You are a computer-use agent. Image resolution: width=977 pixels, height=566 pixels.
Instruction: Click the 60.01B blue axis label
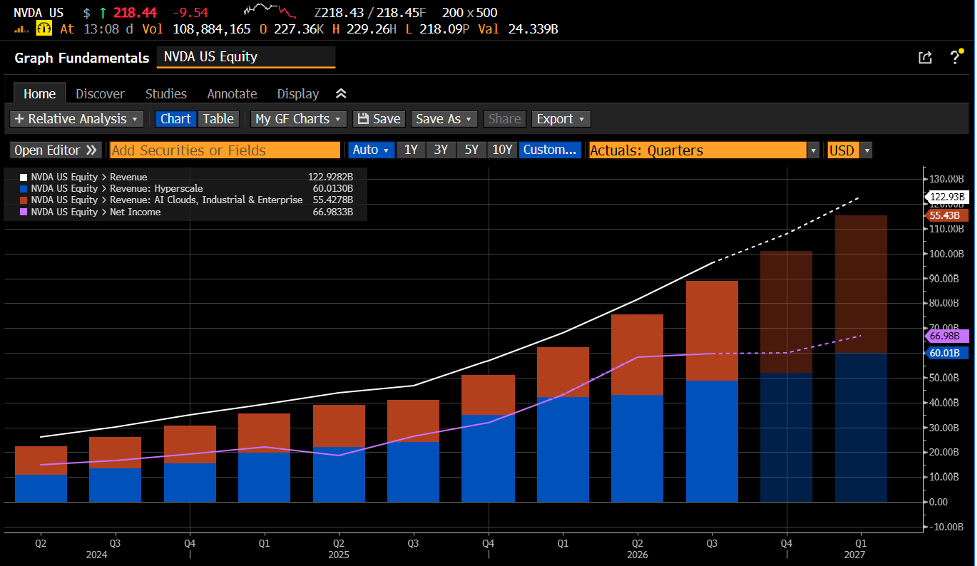coord(947,353)
